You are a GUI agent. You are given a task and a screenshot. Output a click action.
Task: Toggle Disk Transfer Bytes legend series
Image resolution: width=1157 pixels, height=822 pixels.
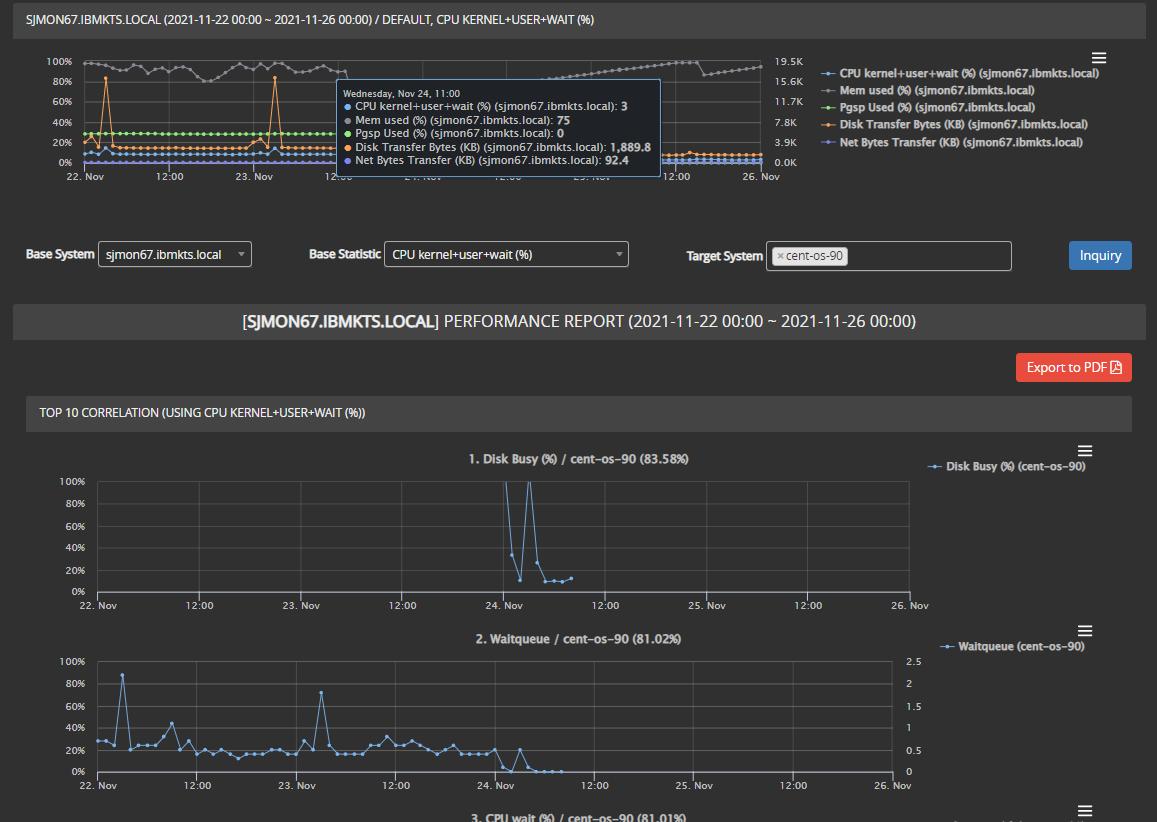point(963,124)
